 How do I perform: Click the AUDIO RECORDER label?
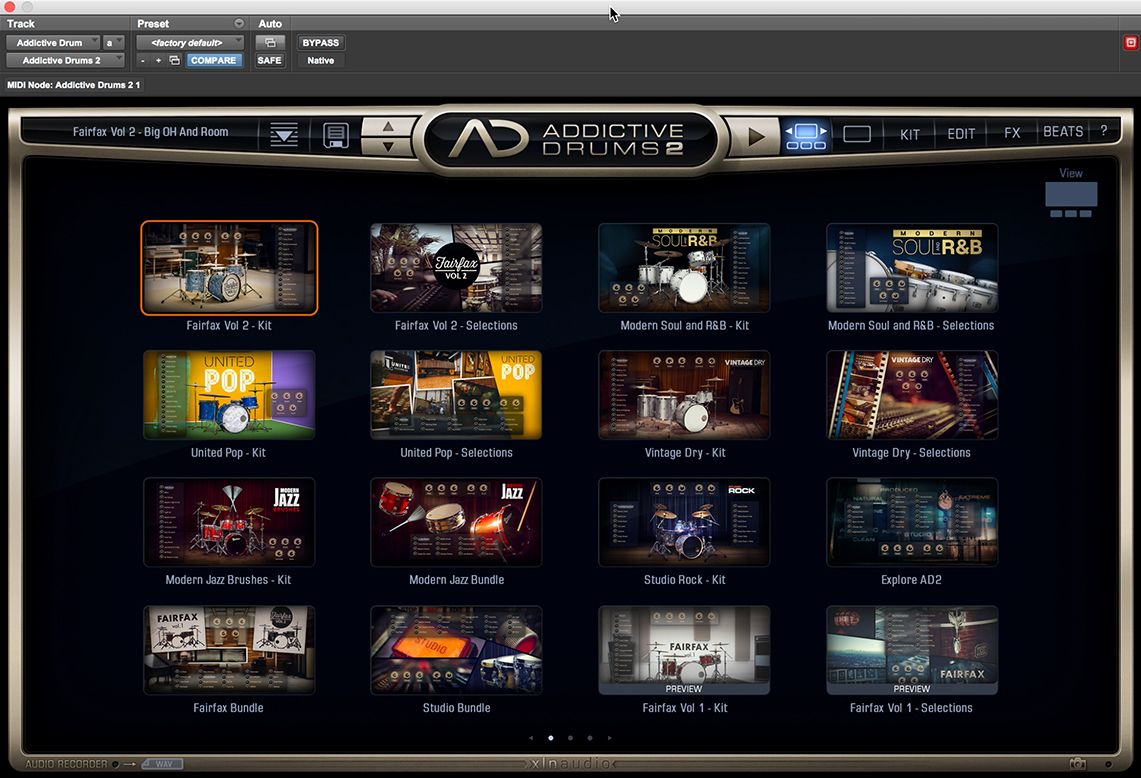(66, 764)
